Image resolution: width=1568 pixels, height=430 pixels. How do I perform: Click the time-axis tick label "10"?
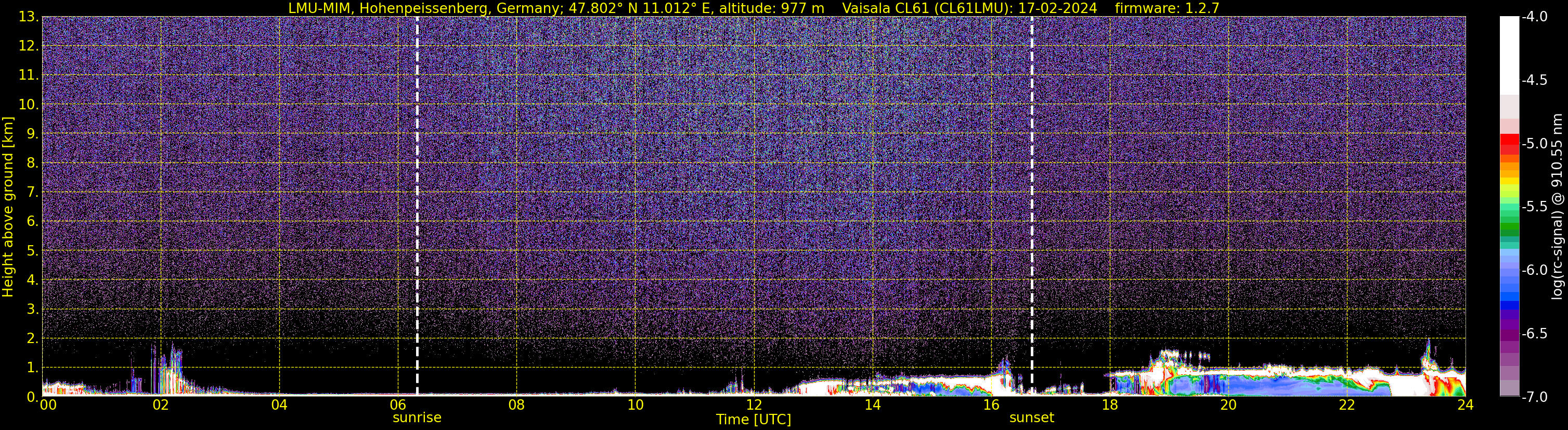click(636, 405)
